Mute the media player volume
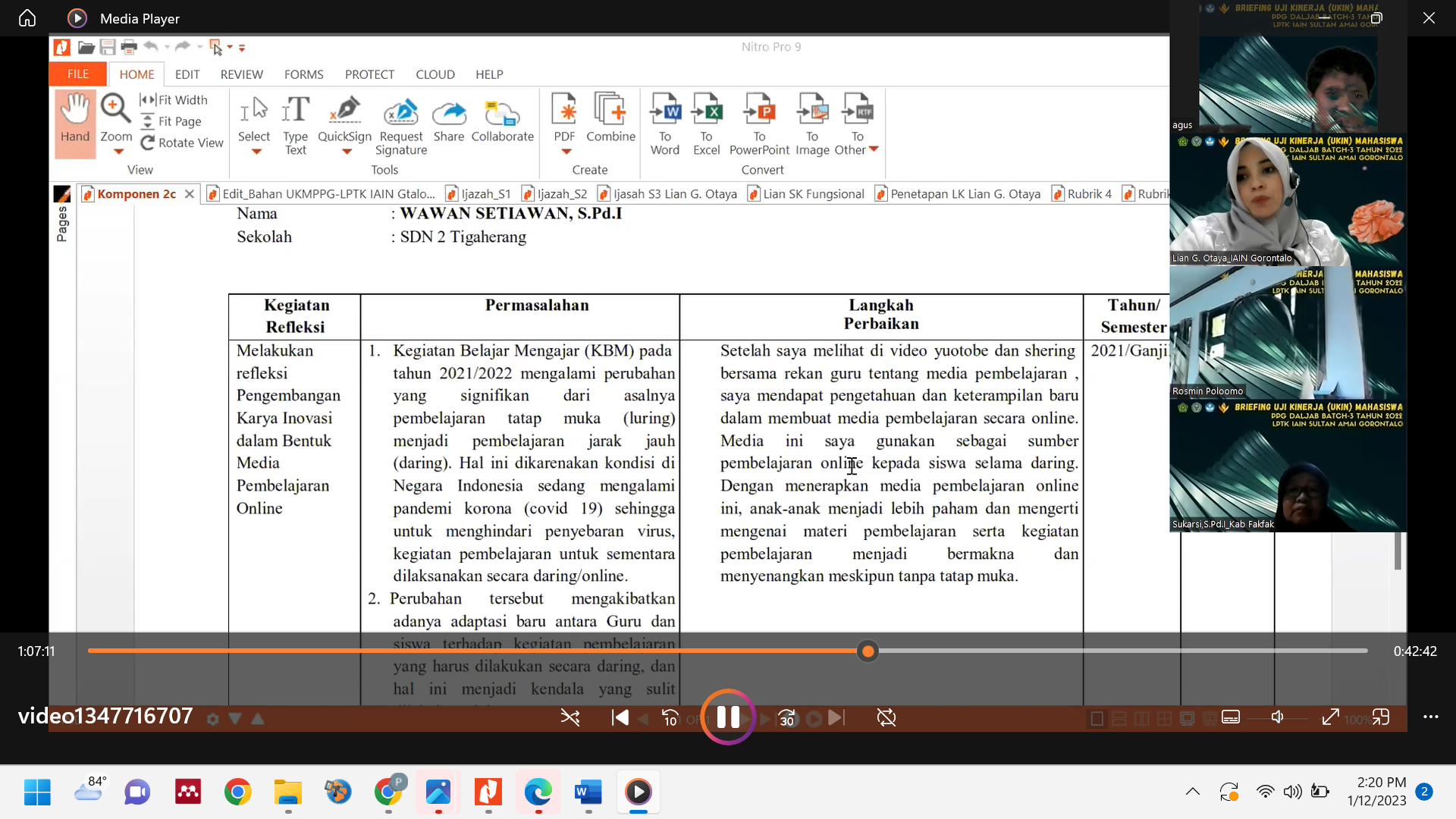This screenshot has height=819, width=1456. [1278, 717]
